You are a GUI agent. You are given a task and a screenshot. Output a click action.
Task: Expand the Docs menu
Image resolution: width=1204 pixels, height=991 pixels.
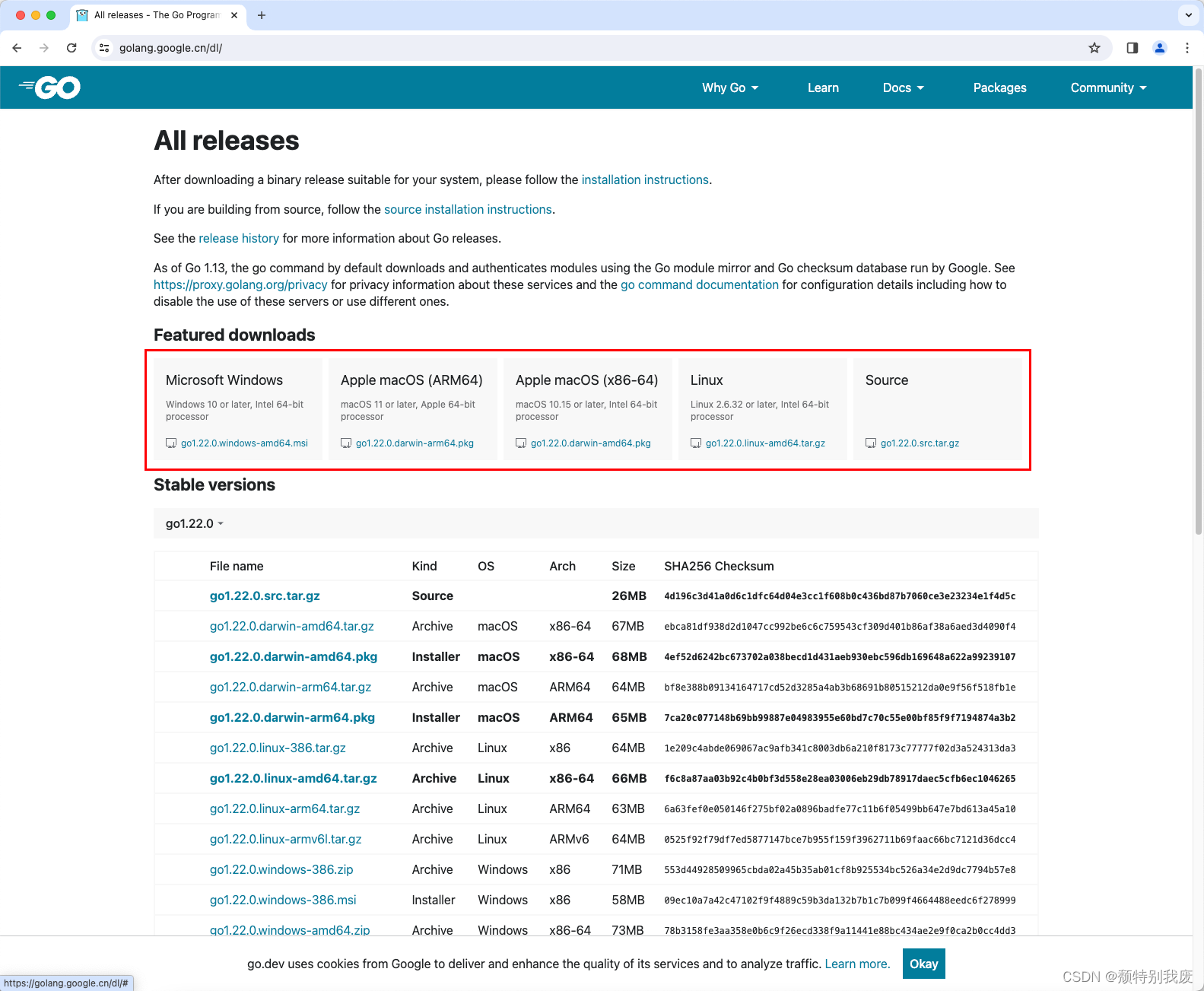click(x=904, y=87)
